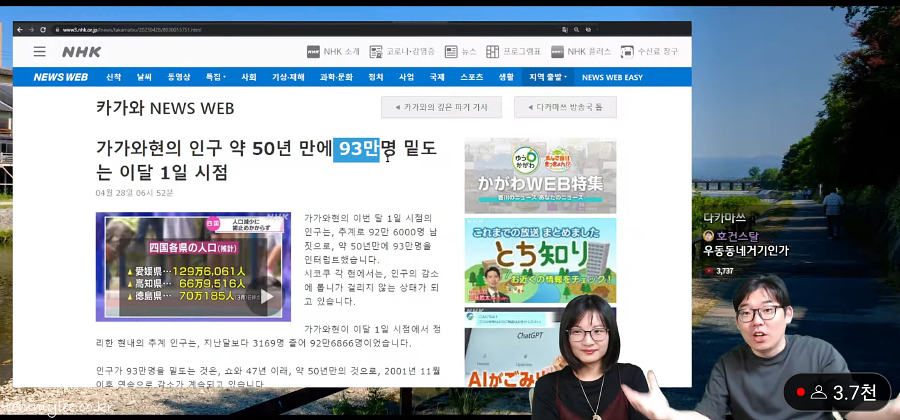The width and height of the screenshot is (900, 420).
Task: Select the 과학·문화 nav item
Action: (x=336, y=77)
